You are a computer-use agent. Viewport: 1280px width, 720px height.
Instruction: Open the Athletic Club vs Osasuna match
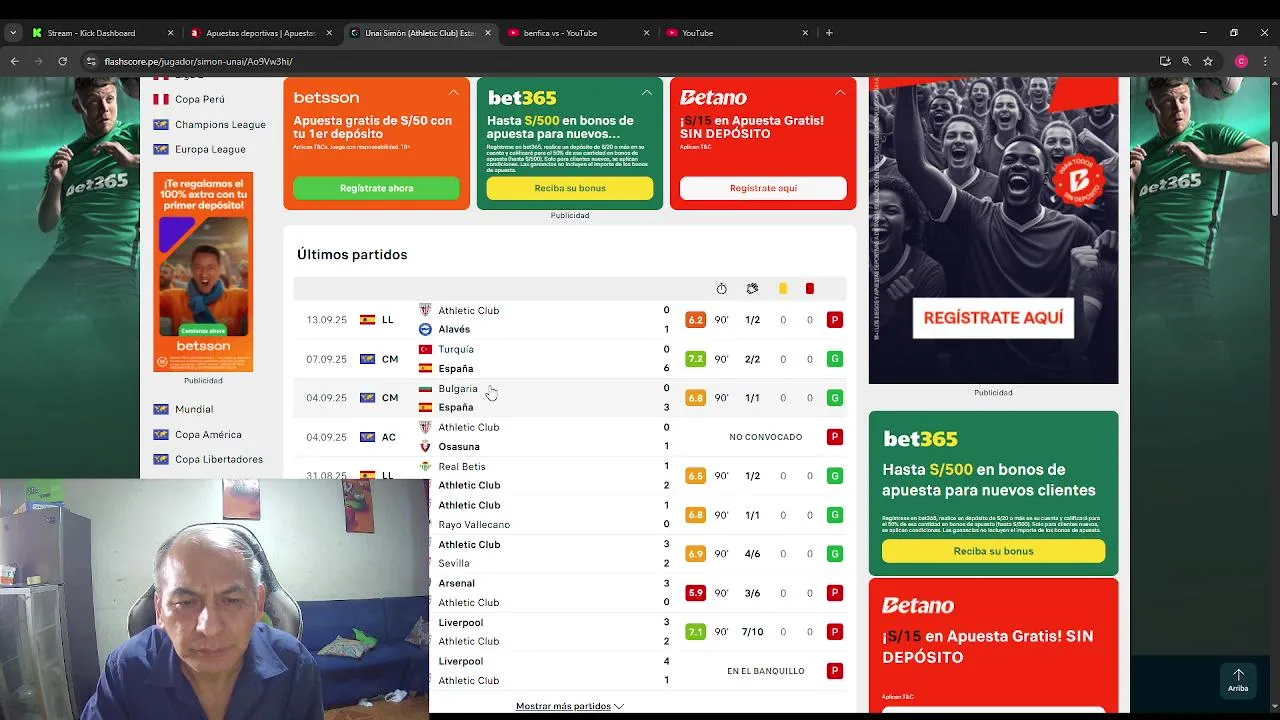570,437
